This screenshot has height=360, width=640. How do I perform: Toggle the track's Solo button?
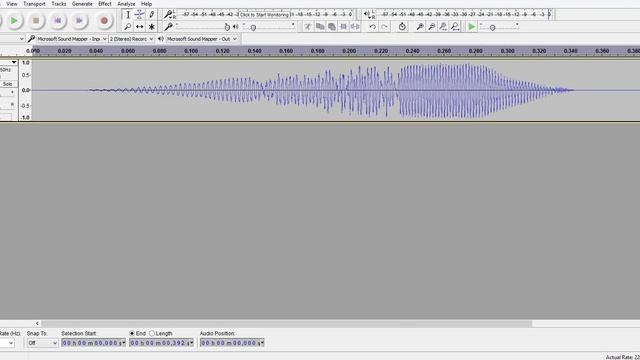pos(7,84)
